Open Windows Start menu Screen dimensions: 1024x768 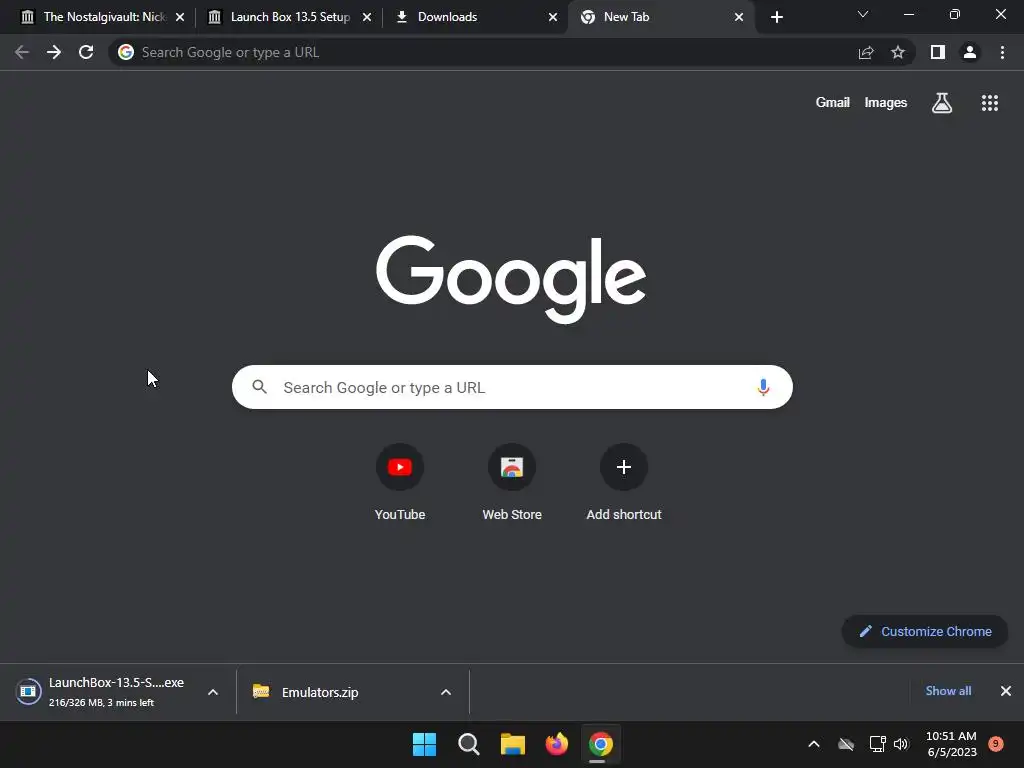(424, 744)
